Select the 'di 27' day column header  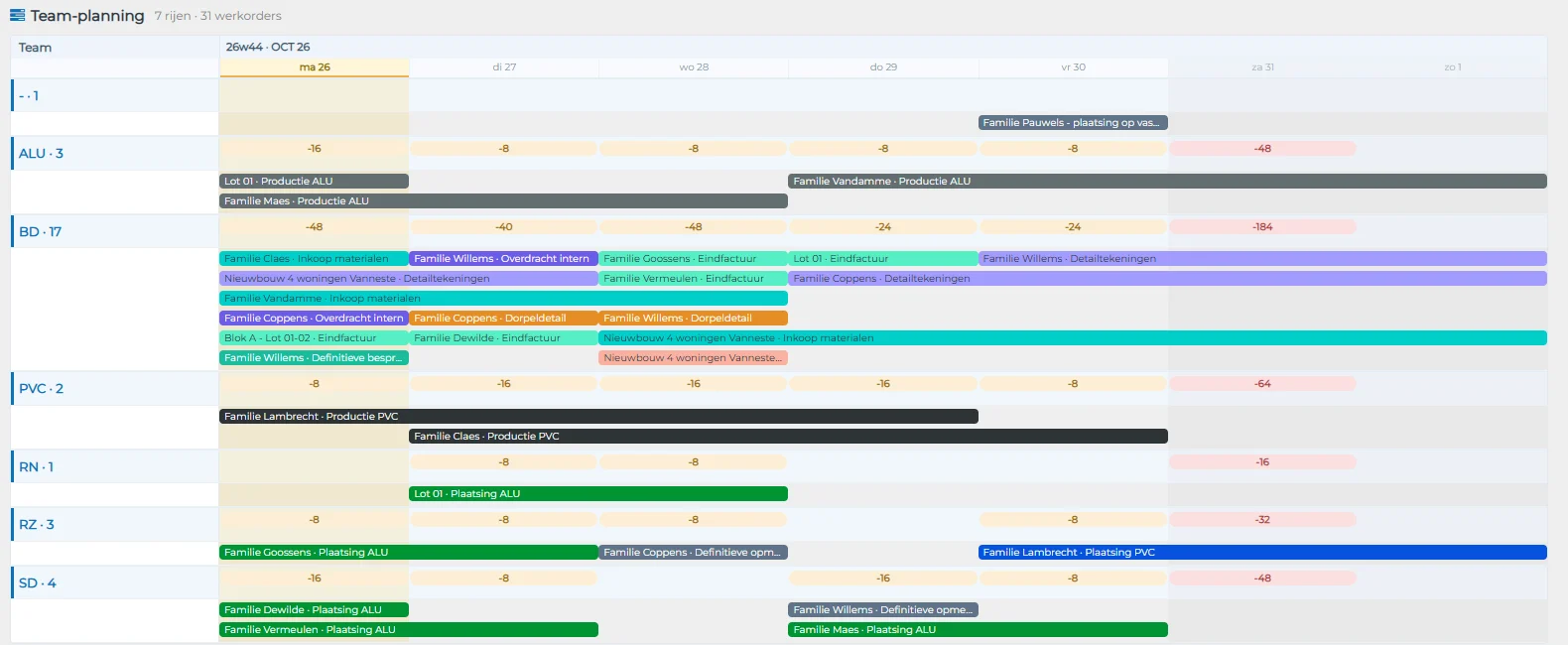tap(504, 67)
